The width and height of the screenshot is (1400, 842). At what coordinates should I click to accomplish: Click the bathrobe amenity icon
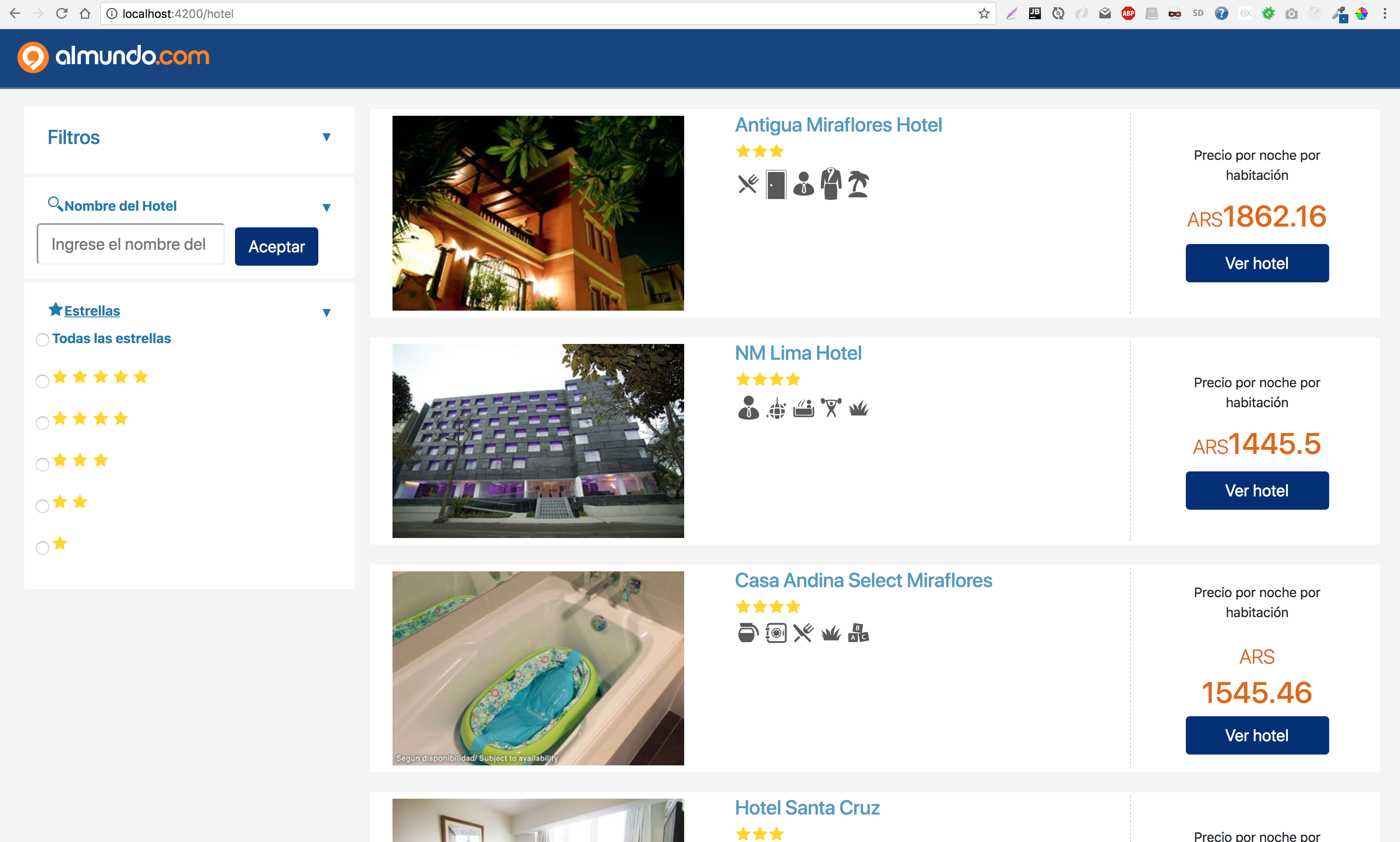(x=830, y=184)
